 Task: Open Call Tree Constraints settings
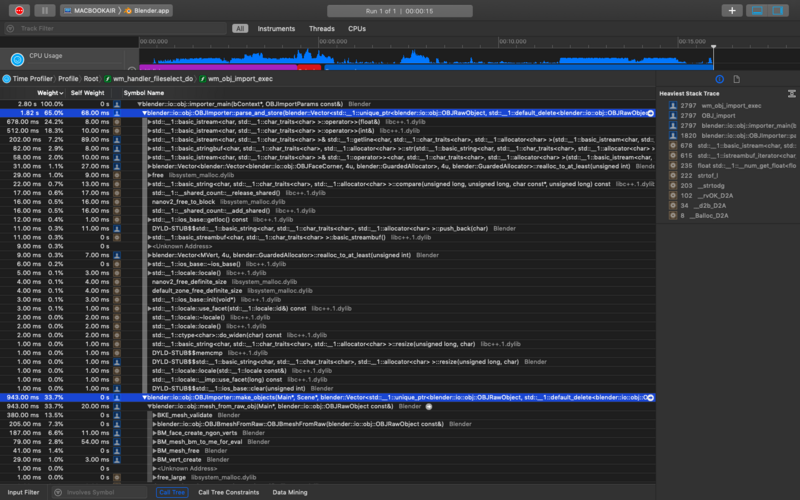(x=228, y=492)
